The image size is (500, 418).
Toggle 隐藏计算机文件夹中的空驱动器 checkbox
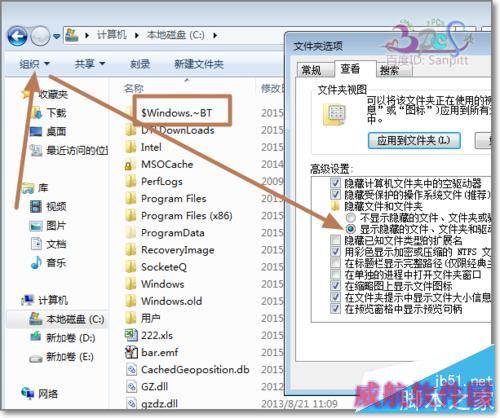[335, 183]
